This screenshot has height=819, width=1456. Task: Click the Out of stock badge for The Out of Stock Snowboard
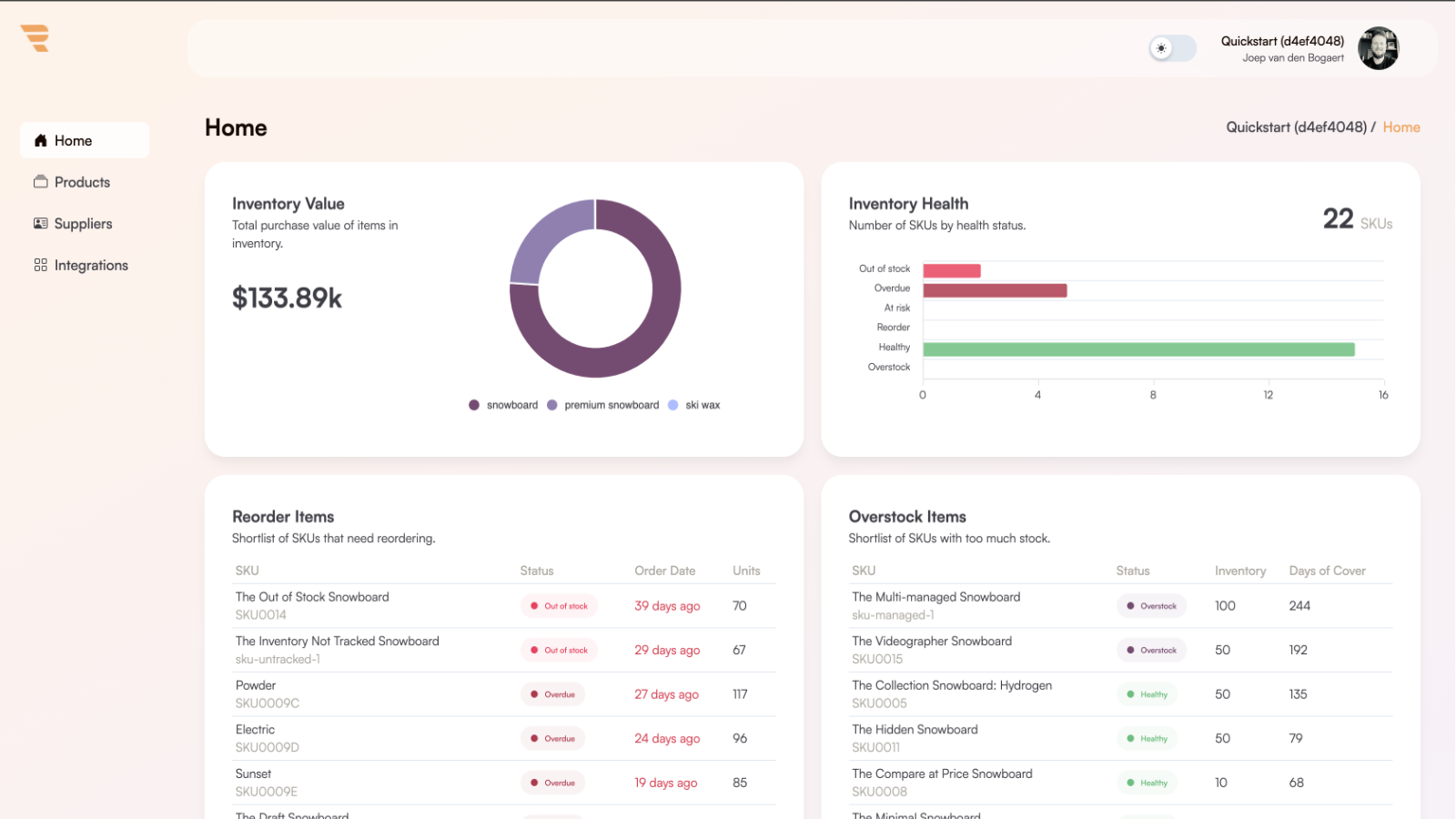coord(558,605)
